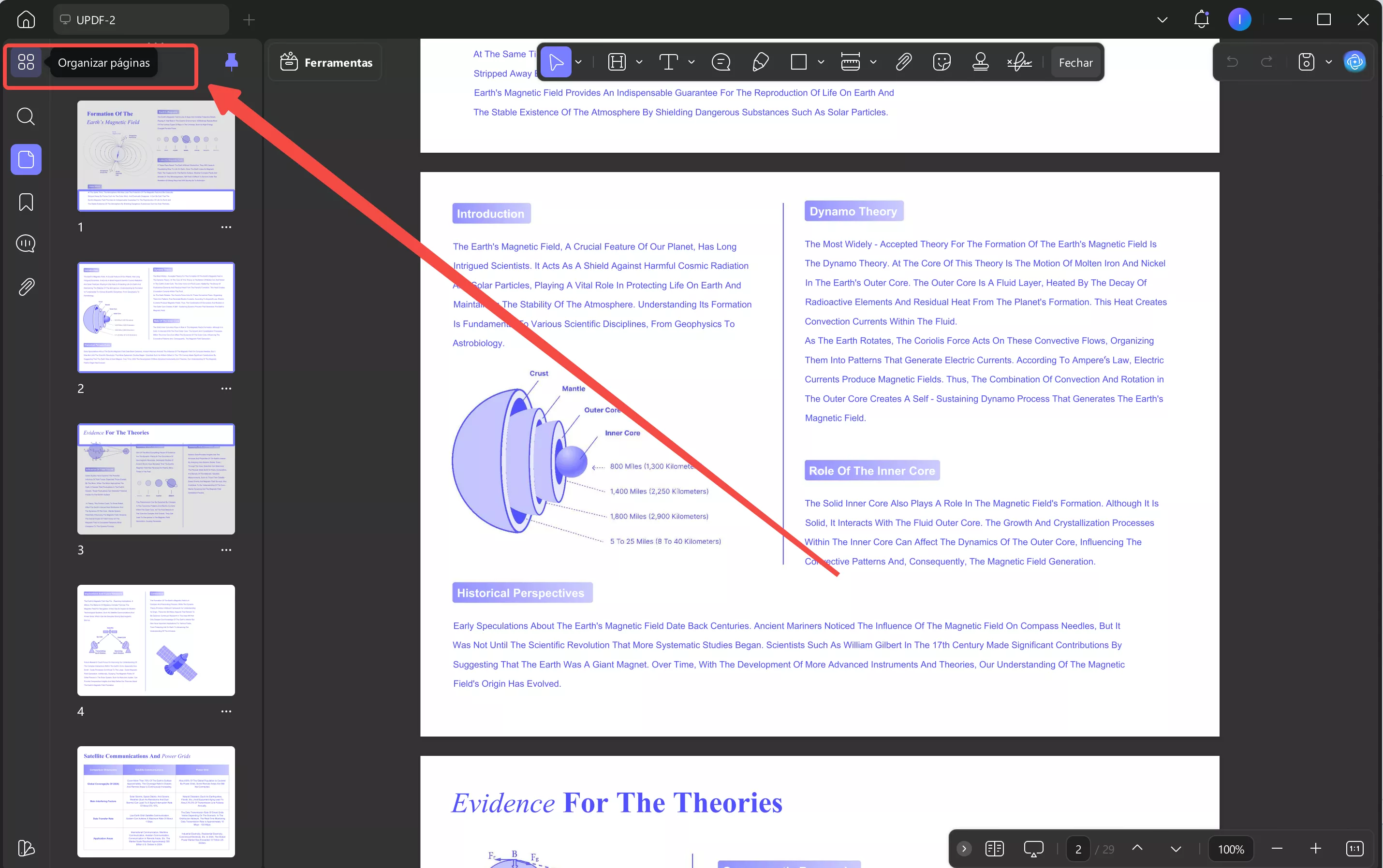Viewport: 1383px width, 868px height.
Task: Expand the rectangle shape dropdown arrow
Action: tap(821, 62)
